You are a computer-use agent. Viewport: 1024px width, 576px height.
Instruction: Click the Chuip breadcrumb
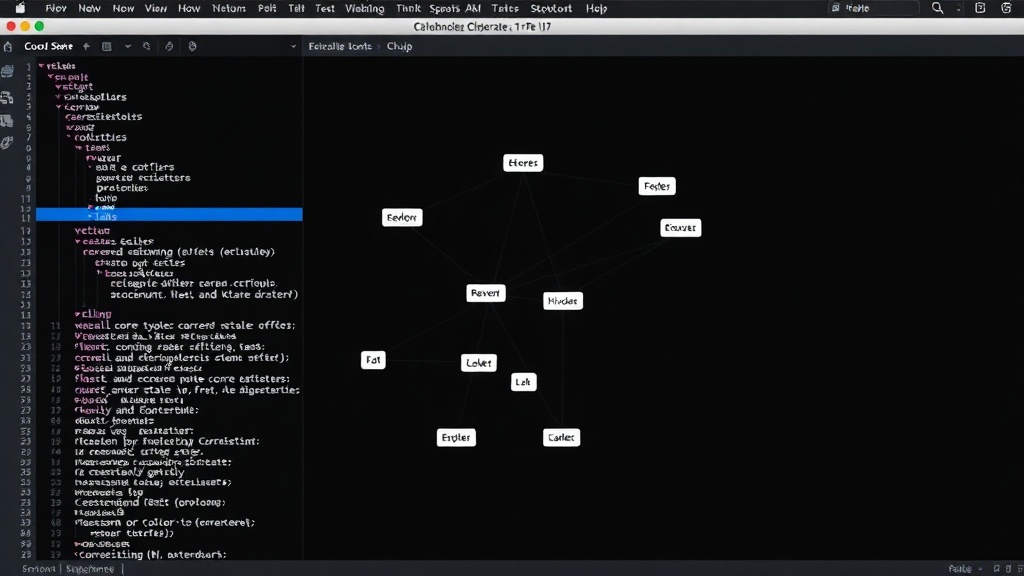click(x=399, y=46)
